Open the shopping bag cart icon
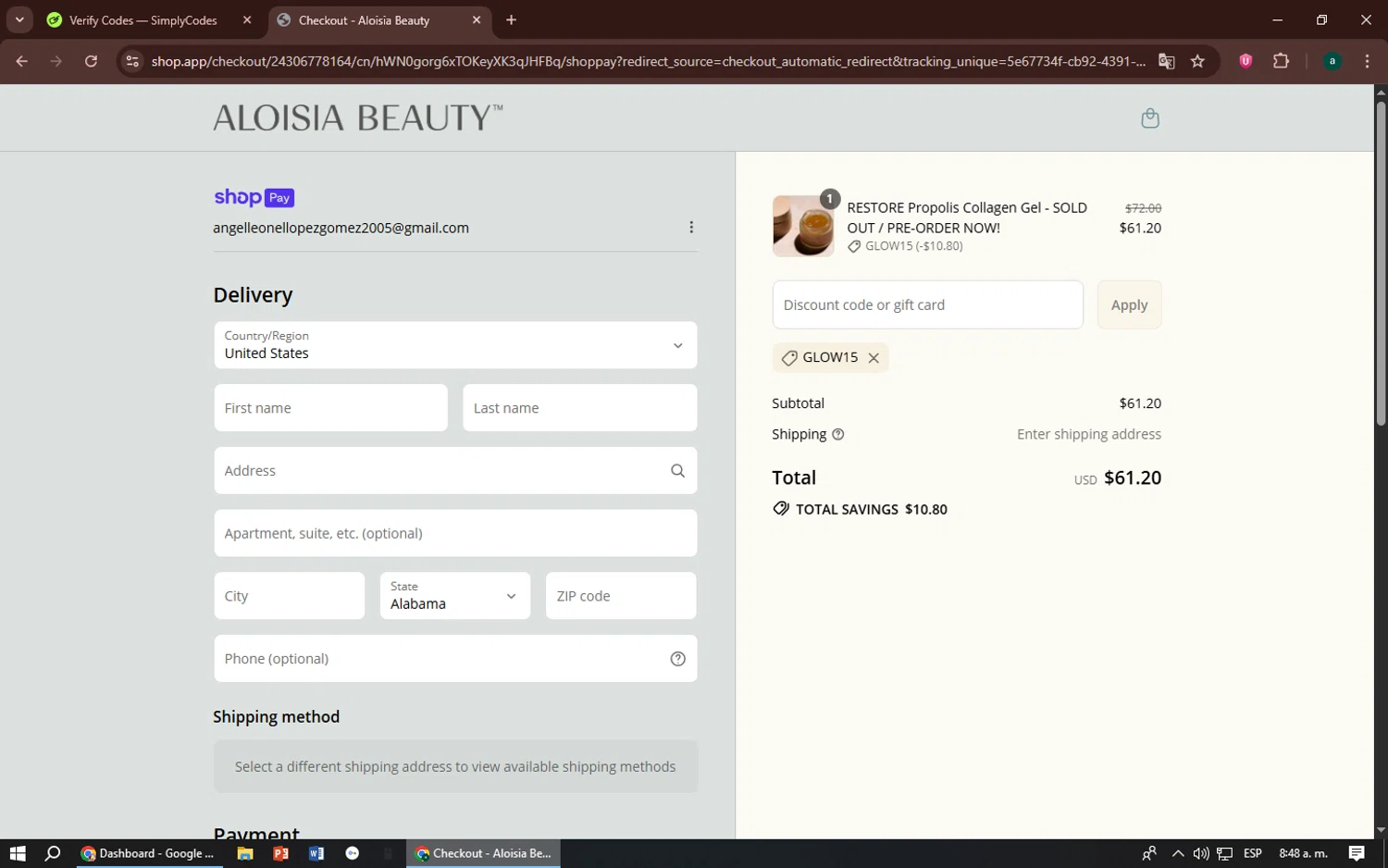The width and height of the screenshot is (1388, 868). [1150, 118]
